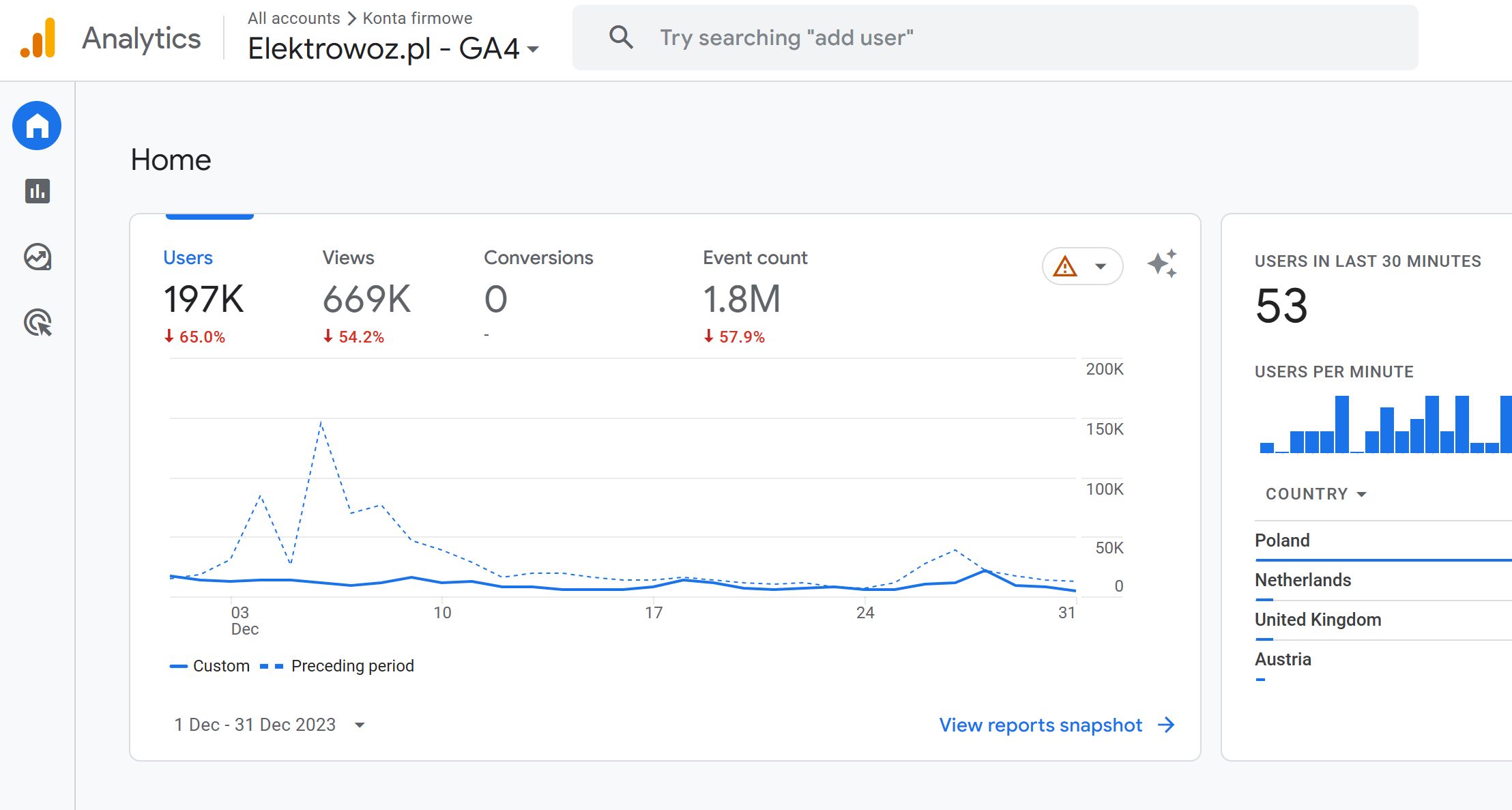Screen dimensions: 1512x810
Task: Click the 03 Dec date label on the chart axis
Action: (244, 621)
